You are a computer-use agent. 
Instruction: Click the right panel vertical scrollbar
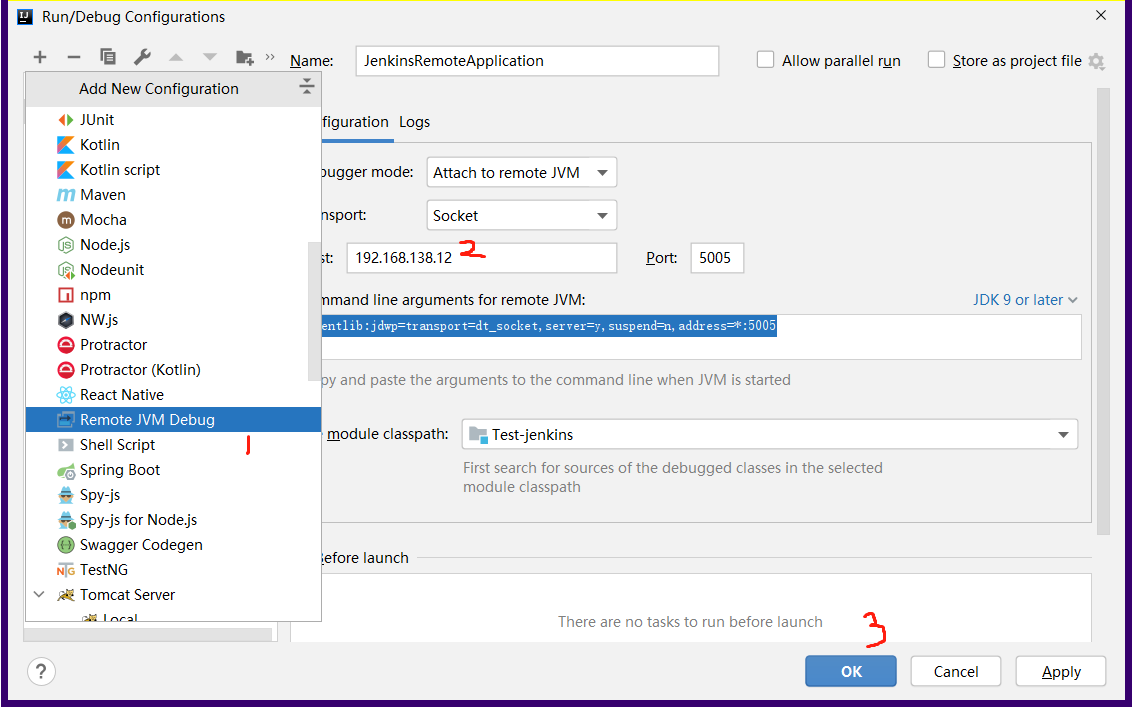point(1103,311)
